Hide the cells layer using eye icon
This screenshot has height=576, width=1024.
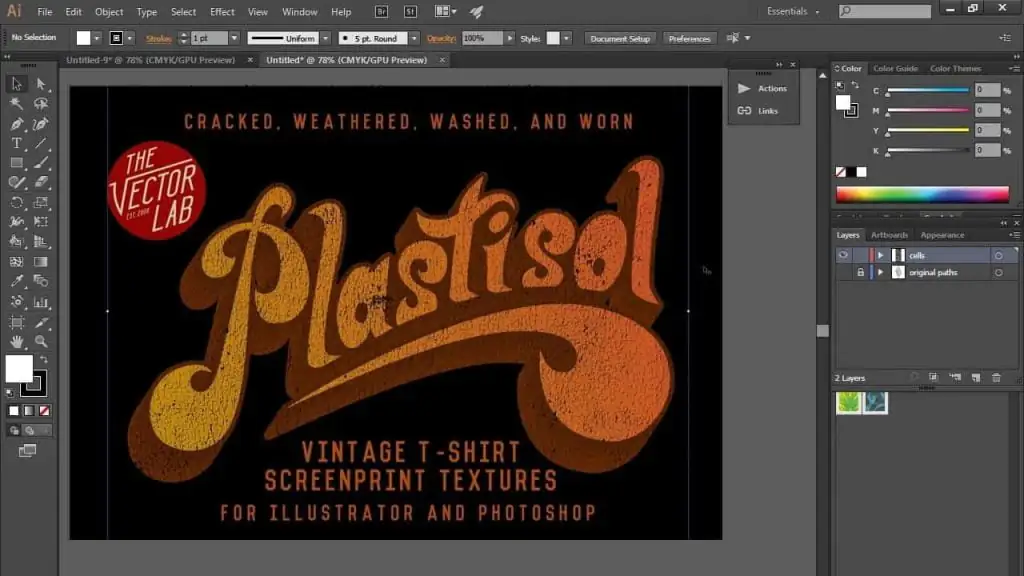[843, 255]
